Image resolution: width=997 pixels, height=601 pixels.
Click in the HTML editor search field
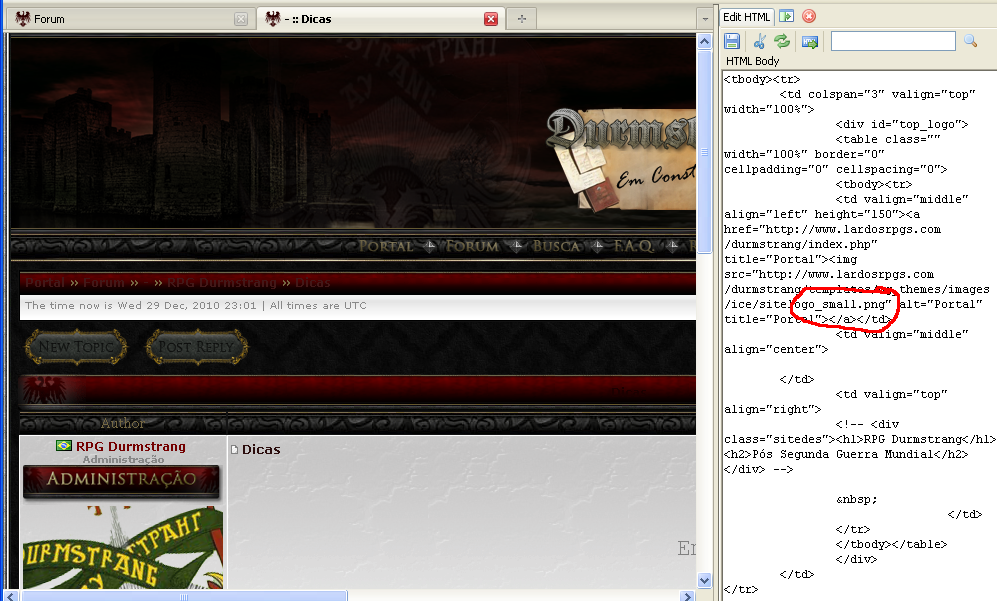pyautogui.click(x=892, y=41)
